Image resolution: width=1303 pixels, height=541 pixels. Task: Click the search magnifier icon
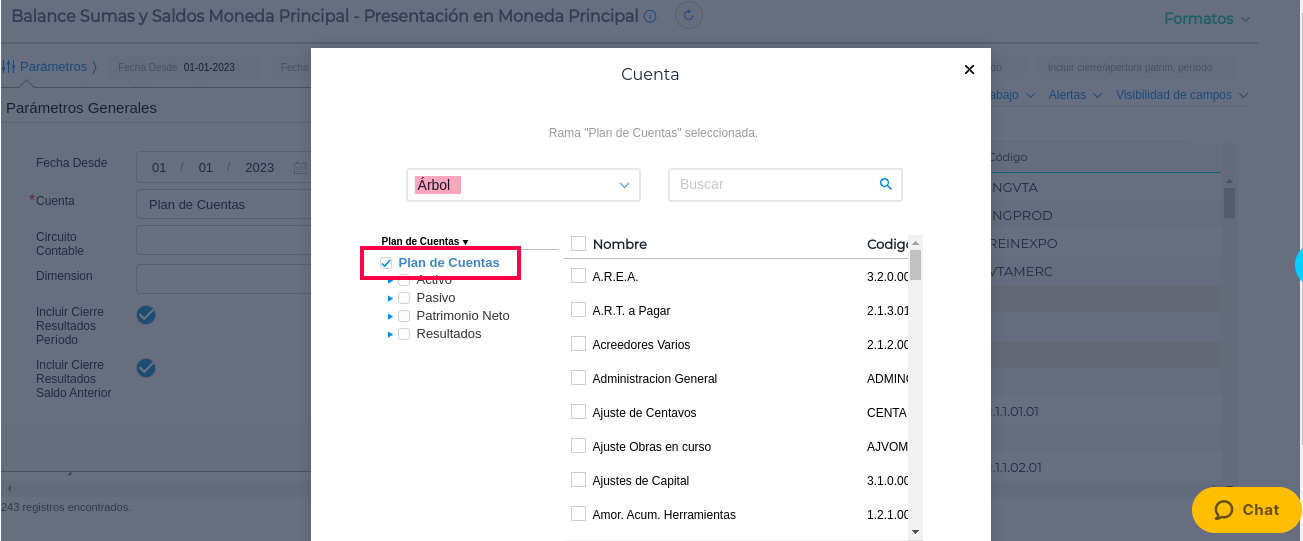(x=885, y=184)
